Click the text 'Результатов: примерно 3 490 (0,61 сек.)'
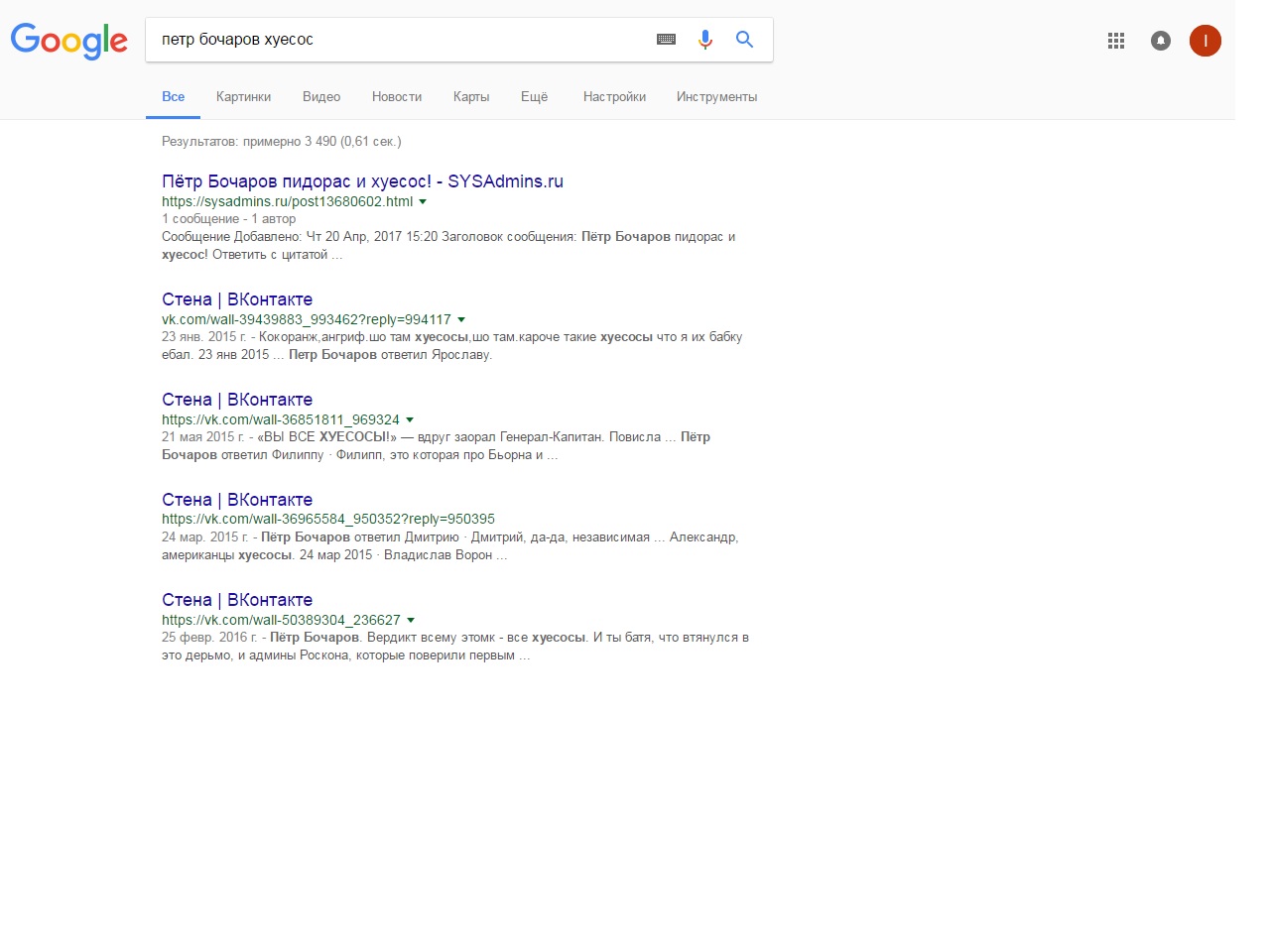 pos(282,142)
